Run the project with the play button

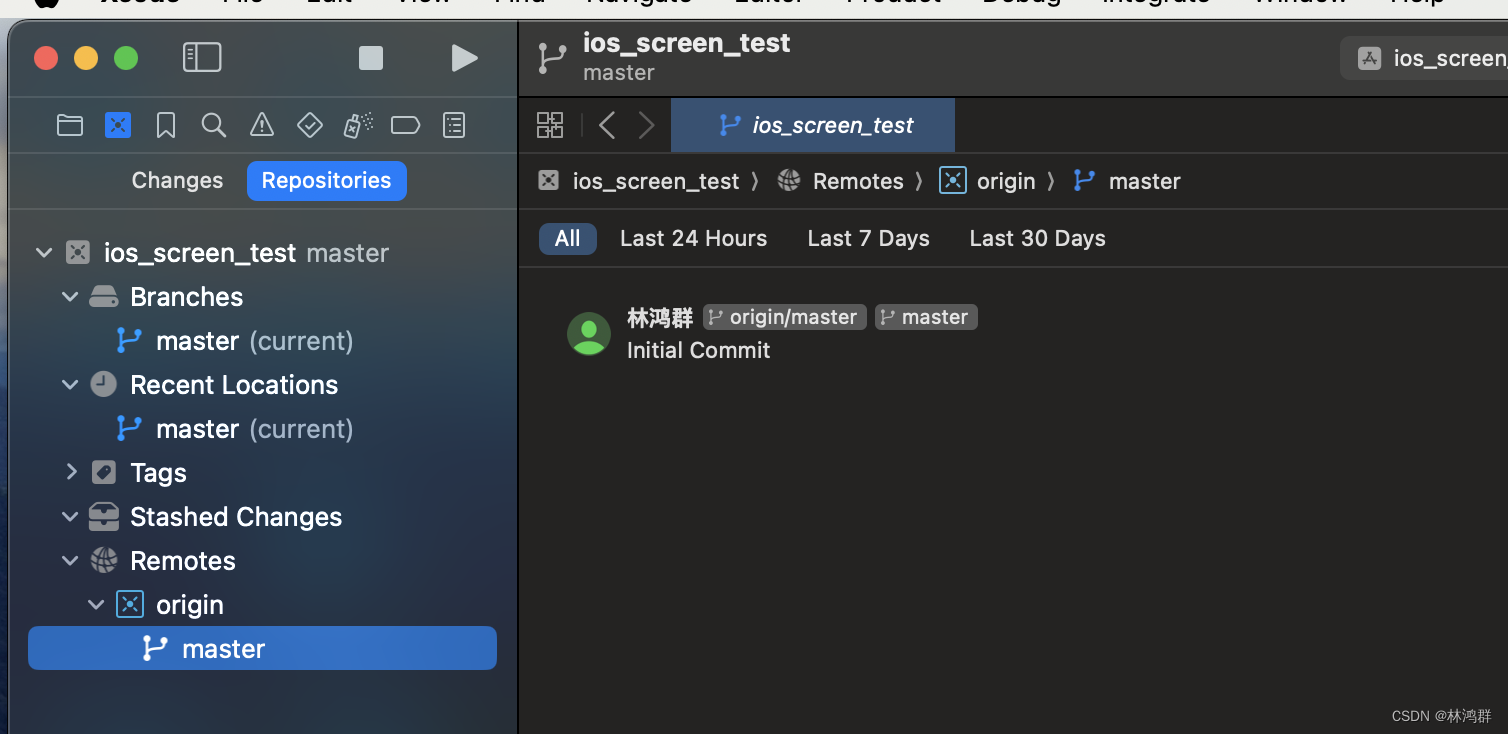[464, 58]
